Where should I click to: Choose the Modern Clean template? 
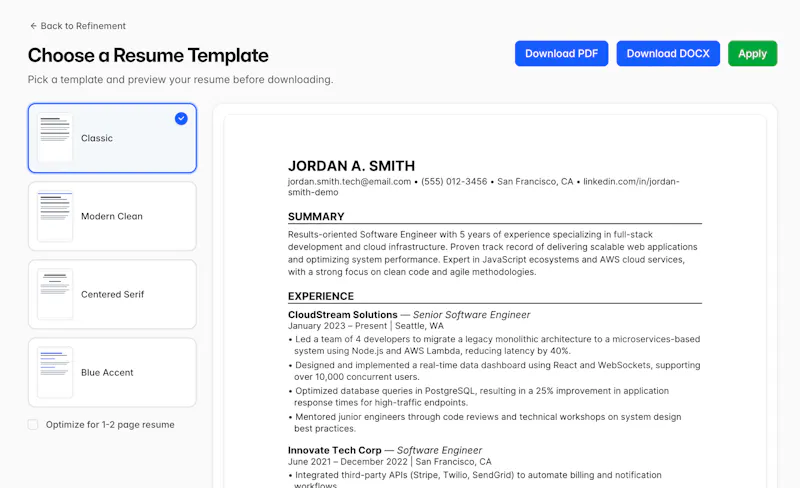(112, 216)
